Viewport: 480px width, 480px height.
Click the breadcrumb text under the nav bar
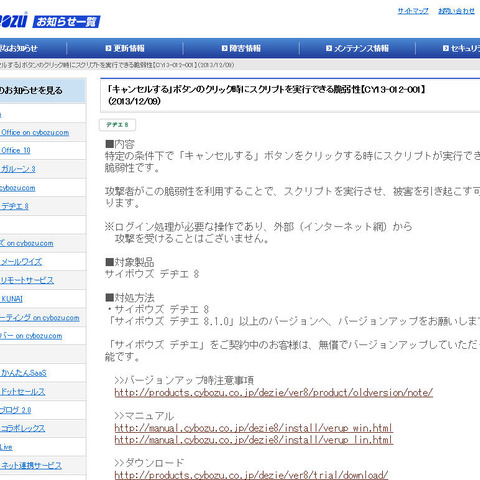point(117,65)
